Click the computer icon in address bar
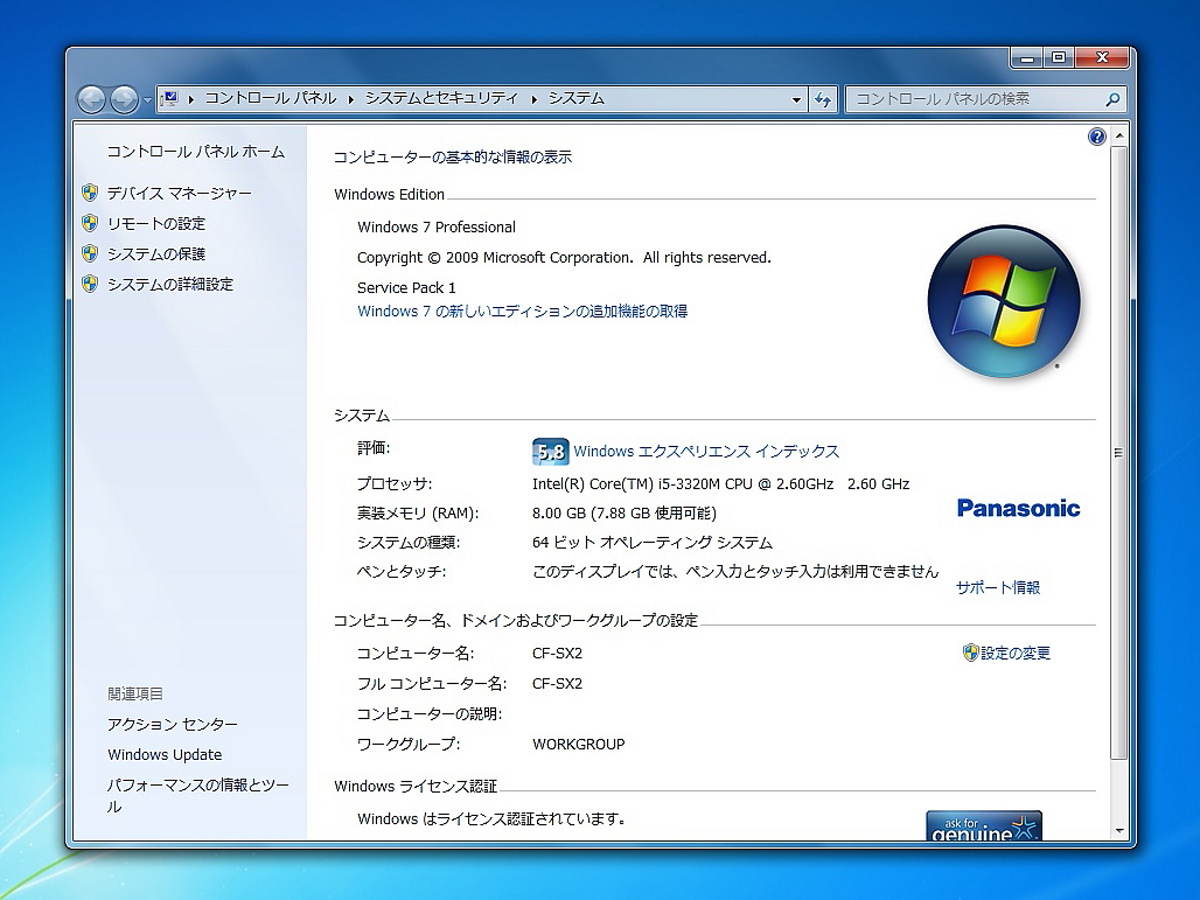Viewport: 1200px width, 900px height. tap(169, 98)
